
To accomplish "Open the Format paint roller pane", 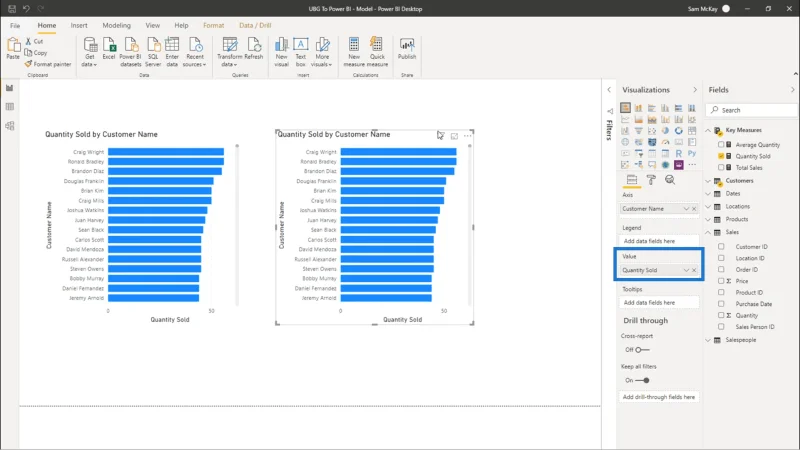I will pos(651,180).
